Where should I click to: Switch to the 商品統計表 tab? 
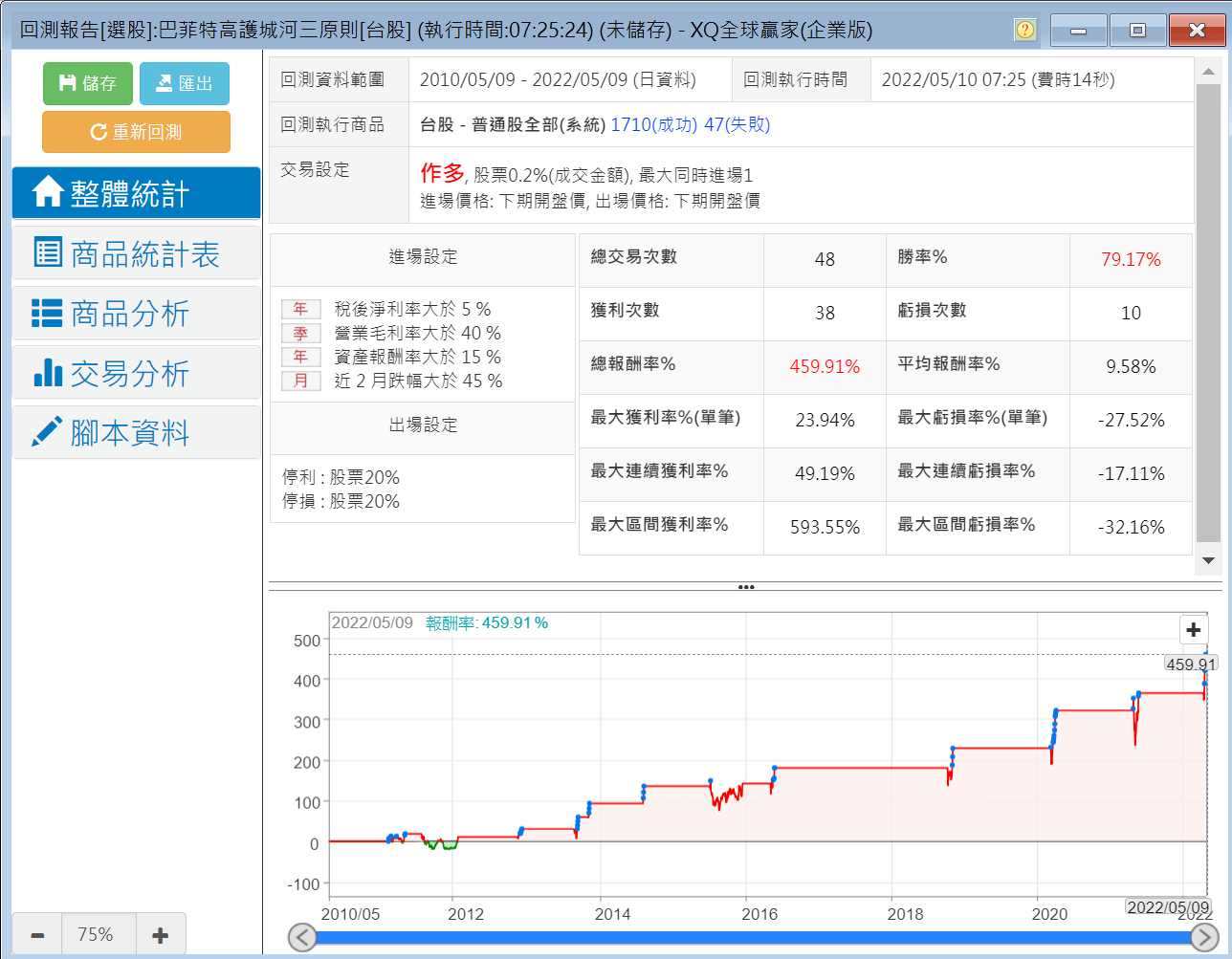(x=136, y=253)
